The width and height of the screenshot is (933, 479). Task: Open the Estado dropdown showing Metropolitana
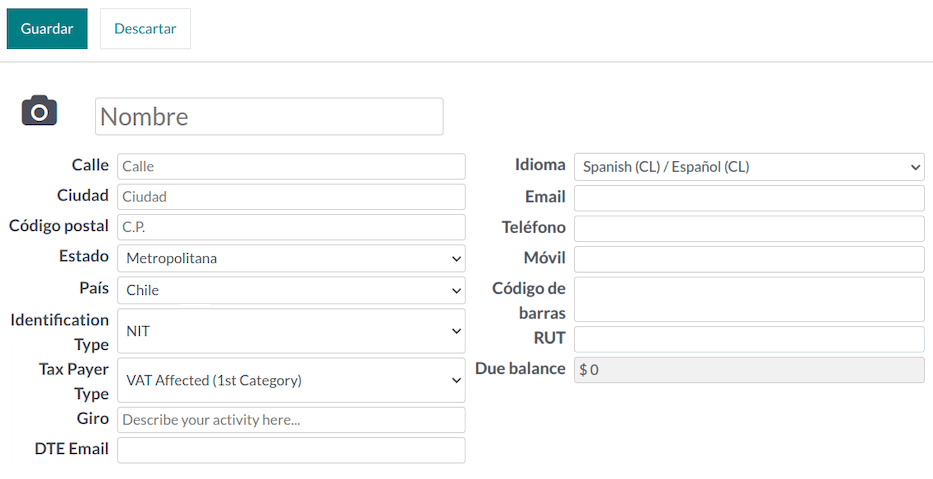(x=291, y=259)
